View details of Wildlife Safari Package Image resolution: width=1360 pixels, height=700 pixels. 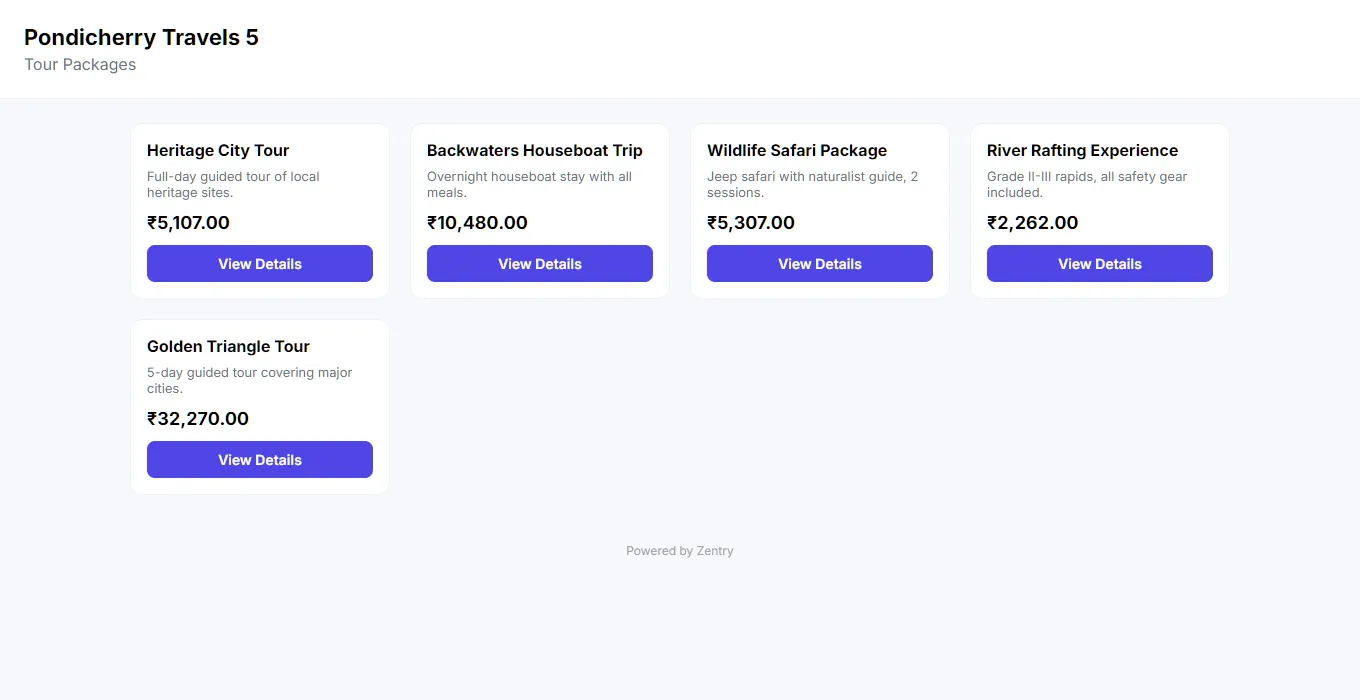820,264
